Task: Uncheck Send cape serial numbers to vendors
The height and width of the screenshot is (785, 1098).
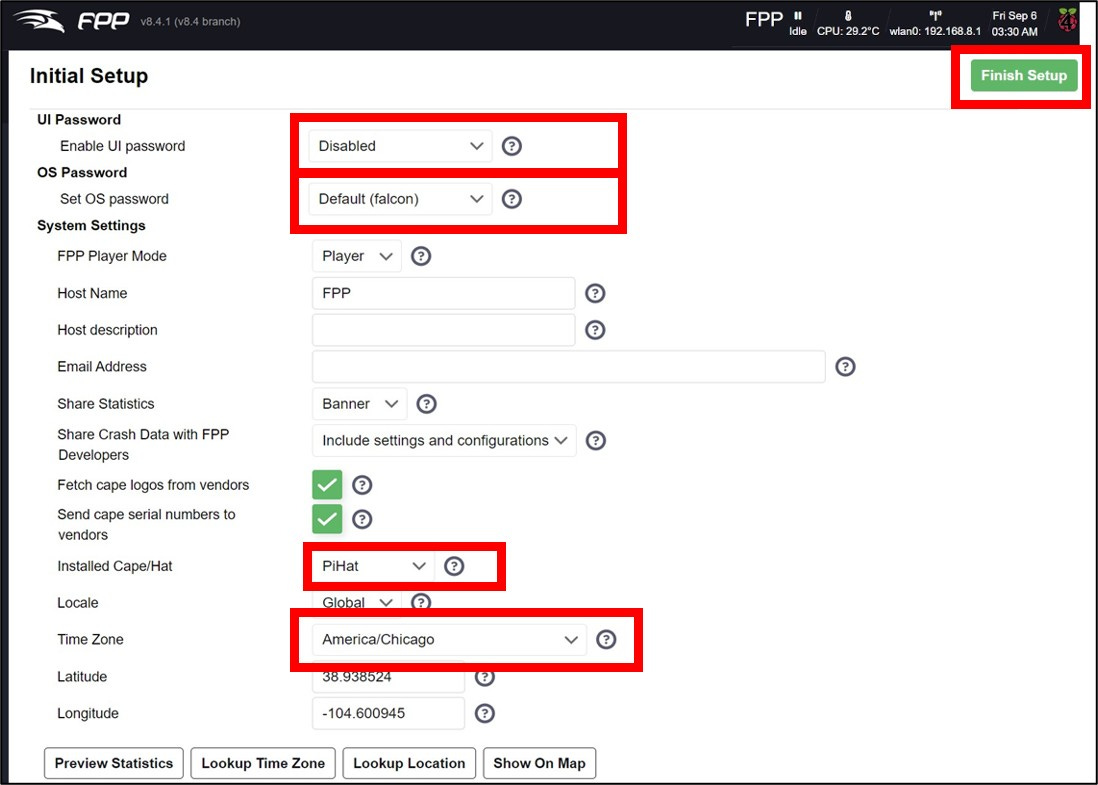Action: click(327, 519)
